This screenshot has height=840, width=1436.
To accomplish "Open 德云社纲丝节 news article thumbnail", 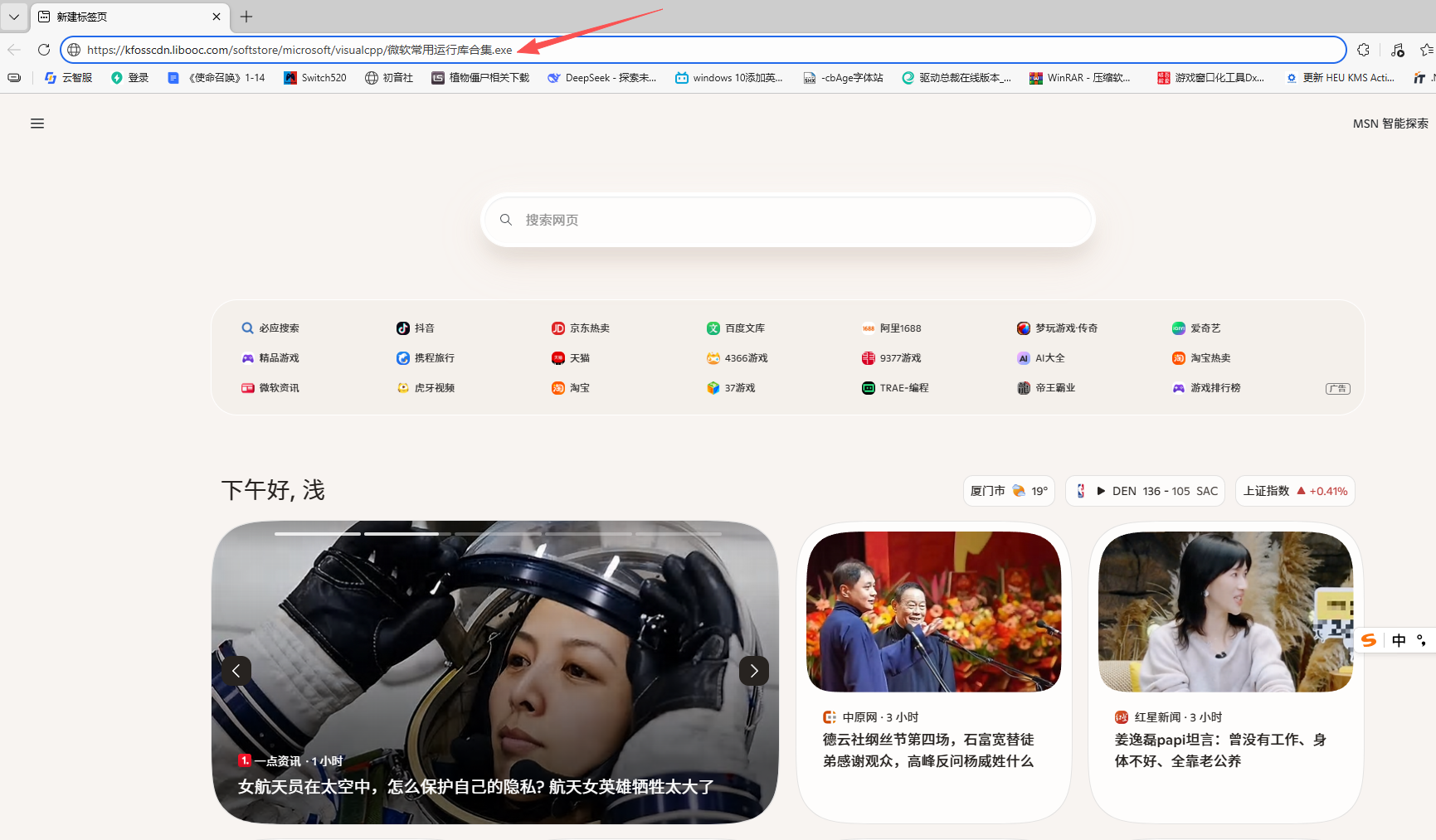I will [933, 612].
